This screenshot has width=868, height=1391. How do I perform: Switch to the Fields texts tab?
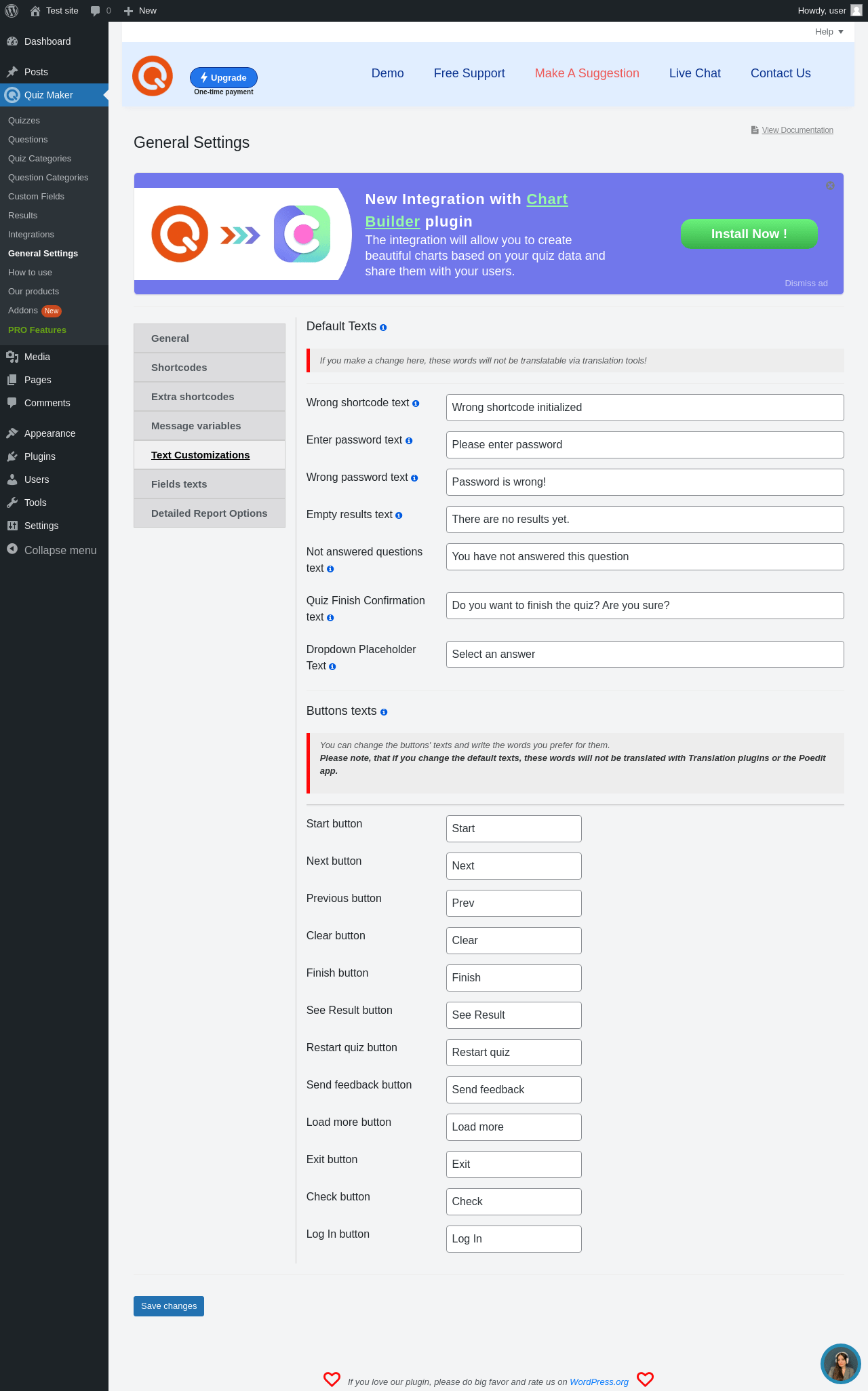(179, 484)
